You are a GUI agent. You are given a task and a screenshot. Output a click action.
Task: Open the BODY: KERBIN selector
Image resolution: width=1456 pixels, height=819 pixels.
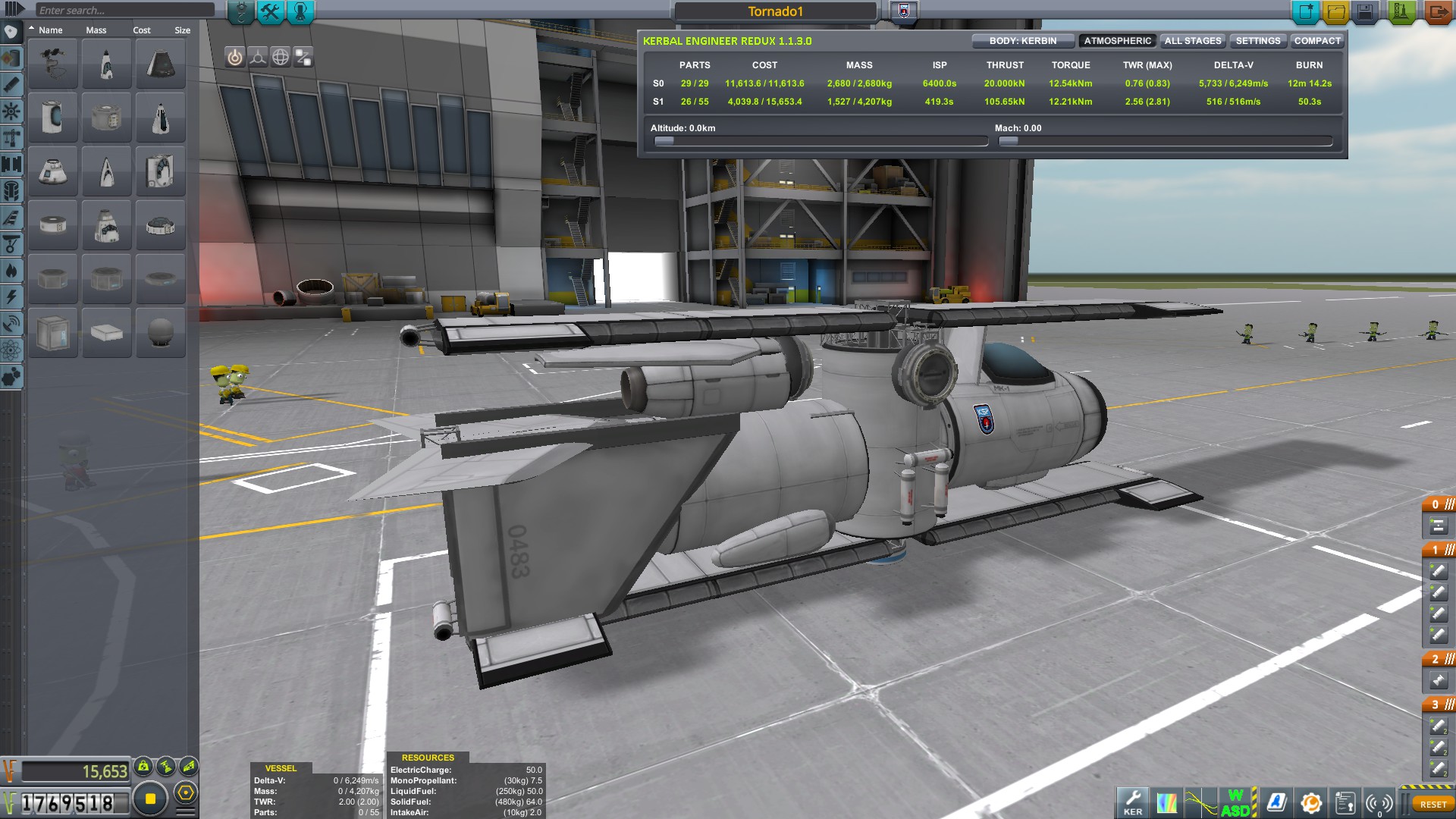1022,41
